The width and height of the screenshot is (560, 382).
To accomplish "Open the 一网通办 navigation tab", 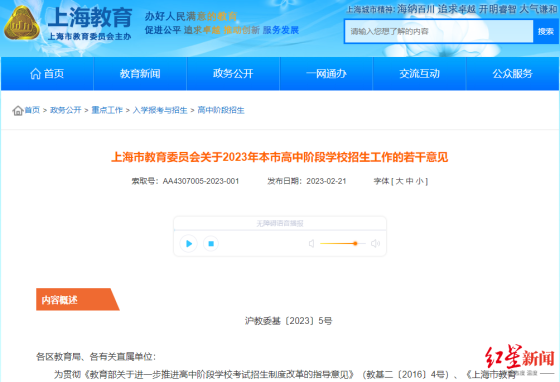I will (x=326, y=74).
